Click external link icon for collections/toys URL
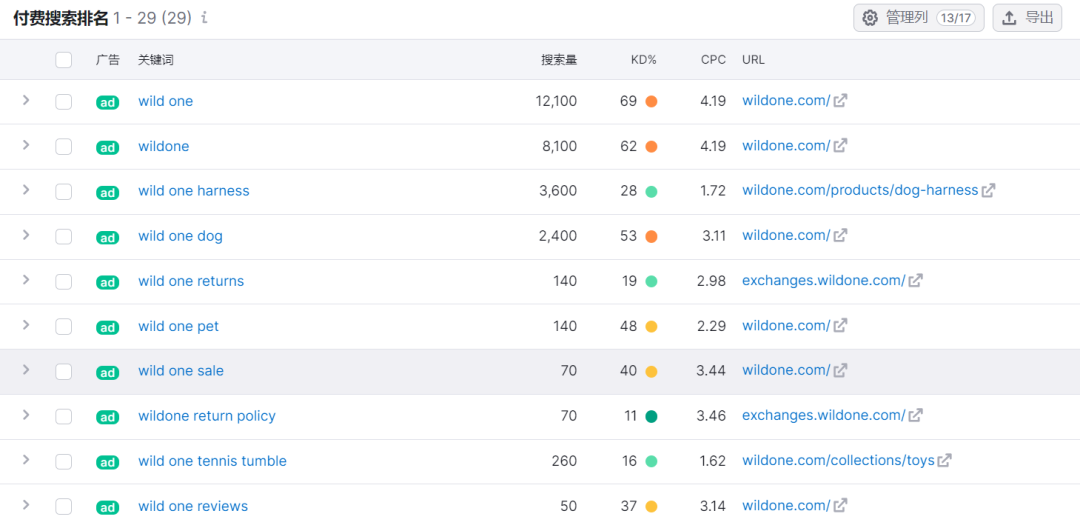The height and width of the screenshot is (528, 1080). click(944, 461)
